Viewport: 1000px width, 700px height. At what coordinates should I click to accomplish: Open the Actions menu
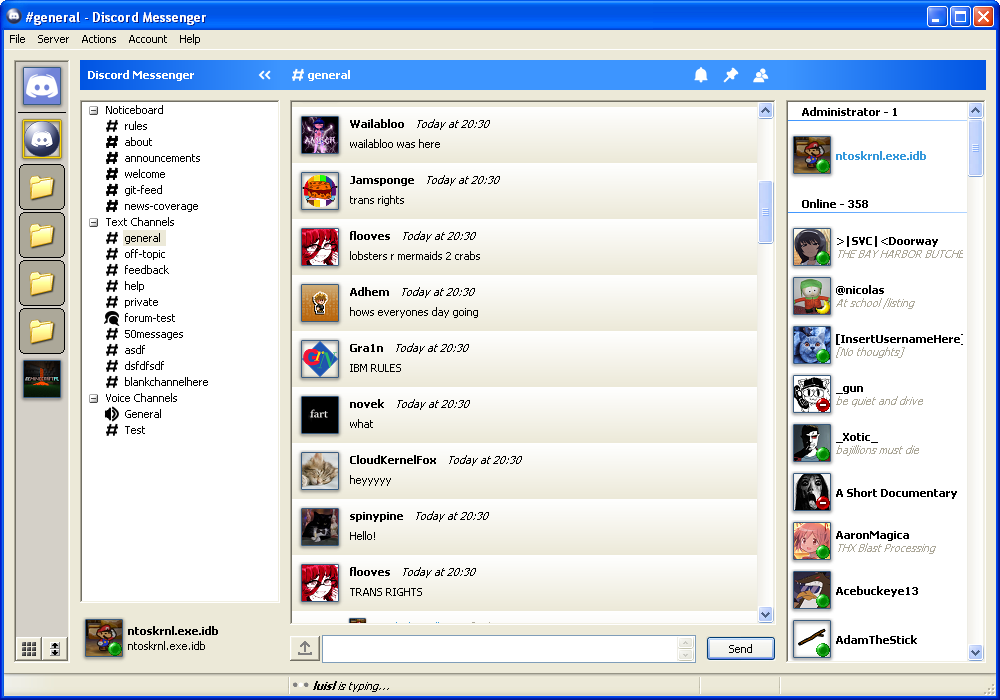pyautogui.click(x=99, y=39)
